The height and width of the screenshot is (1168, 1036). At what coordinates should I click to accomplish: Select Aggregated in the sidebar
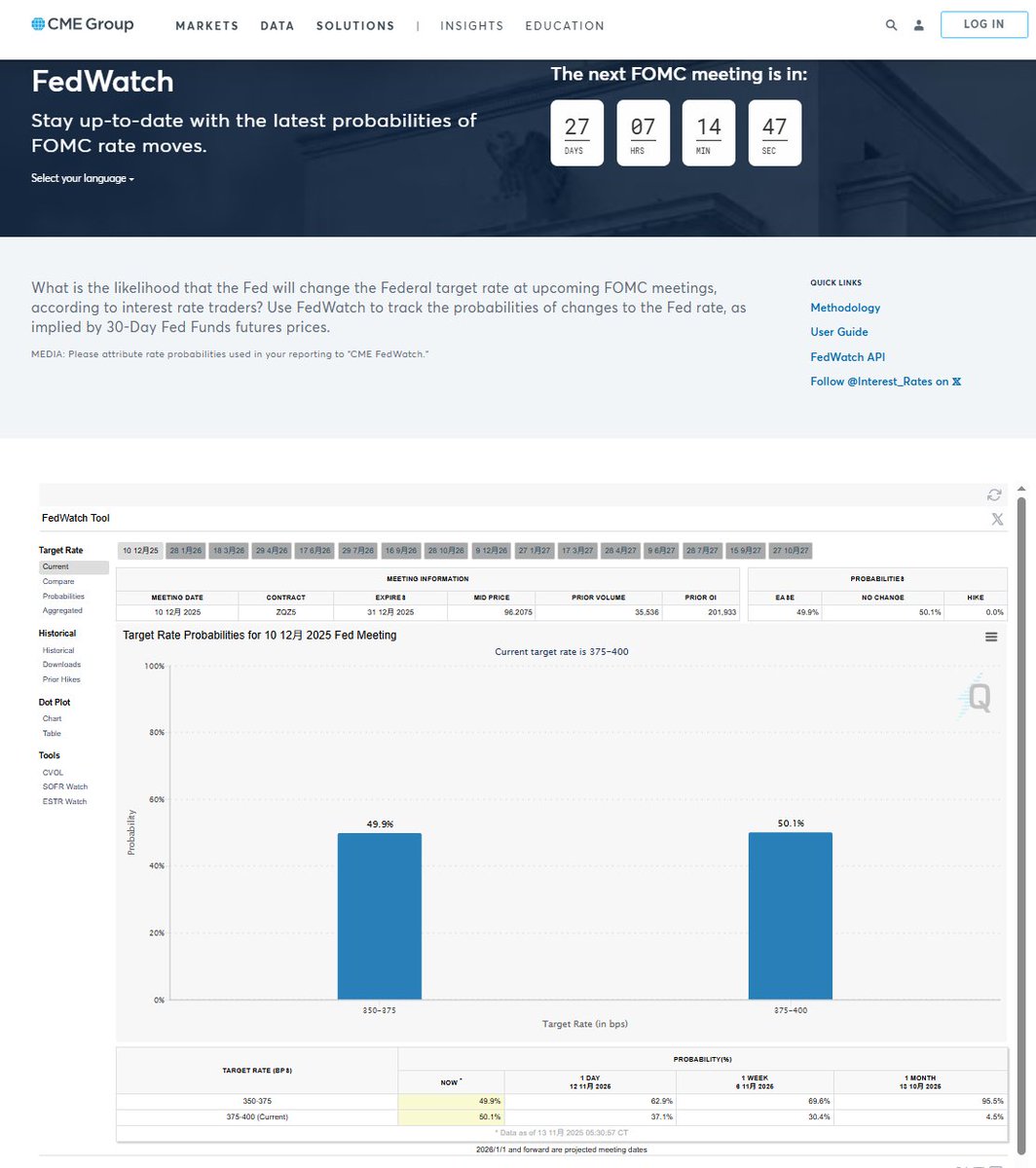coord(62,610)
